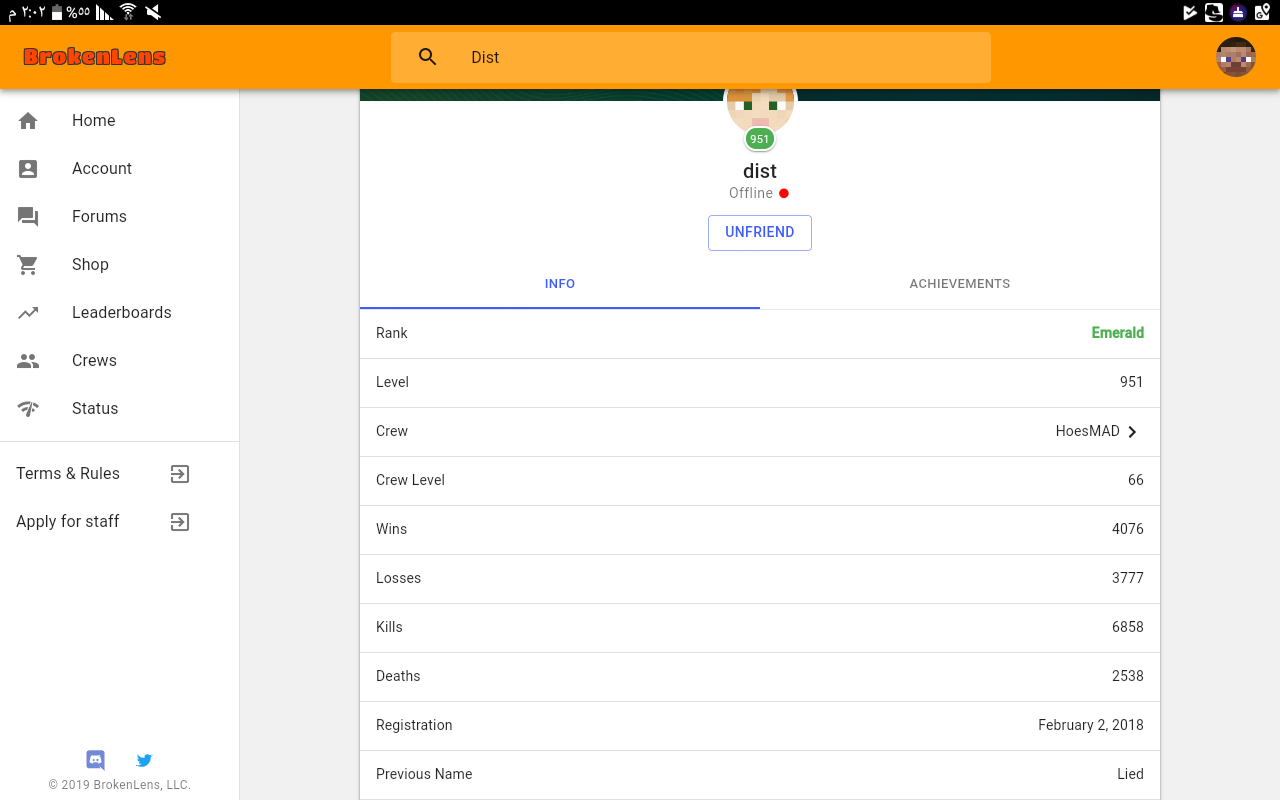Tap the battery icon in status bar

click(57, 12)
